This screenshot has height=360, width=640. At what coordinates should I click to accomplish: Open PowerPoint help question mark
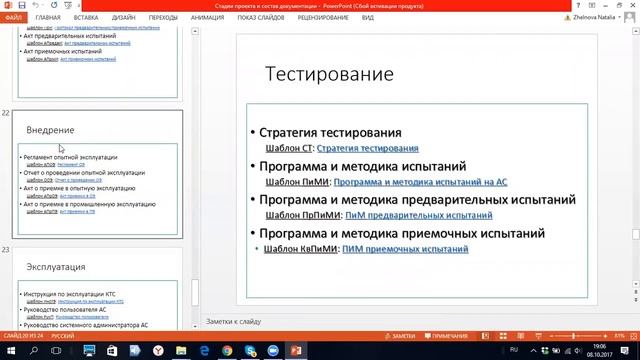578,5
